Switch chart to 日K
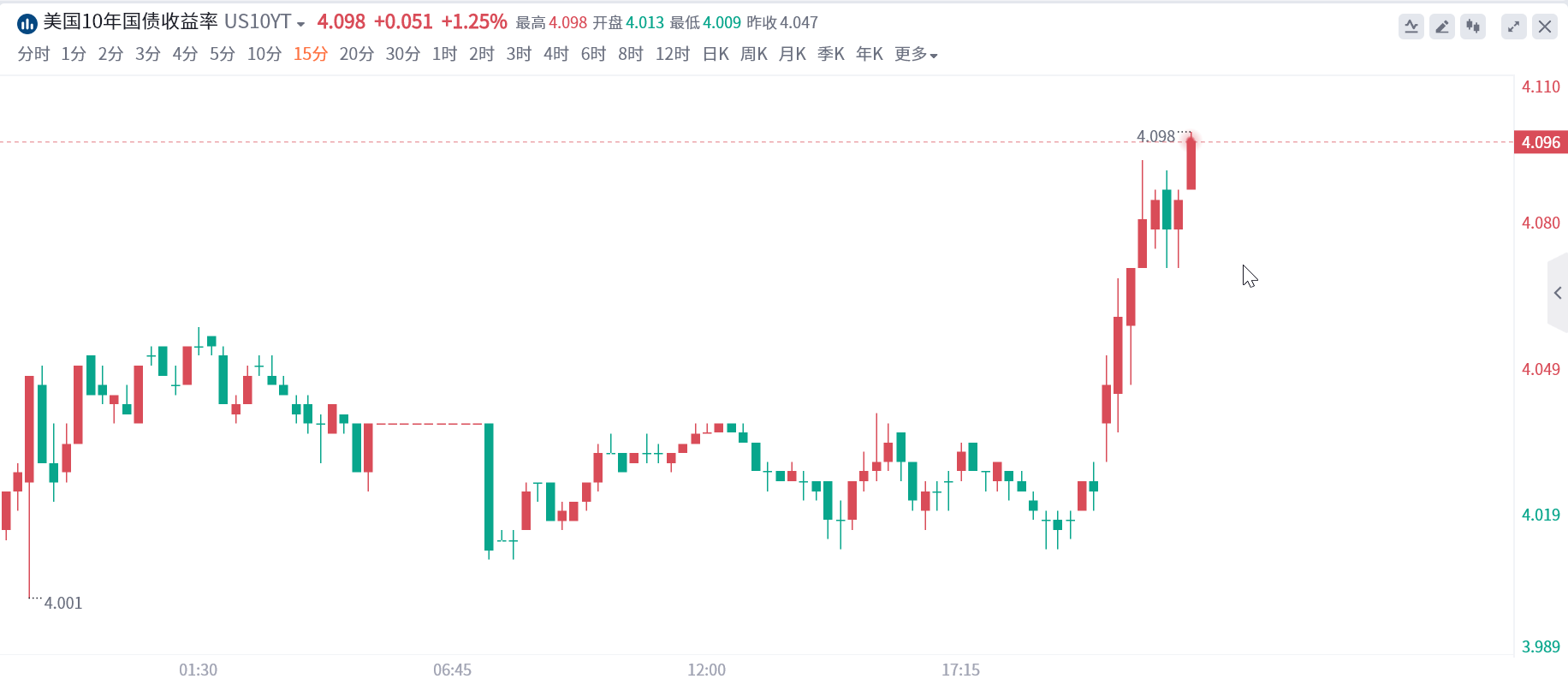This screenshot has width=1568, height=679. pos(716,55)
